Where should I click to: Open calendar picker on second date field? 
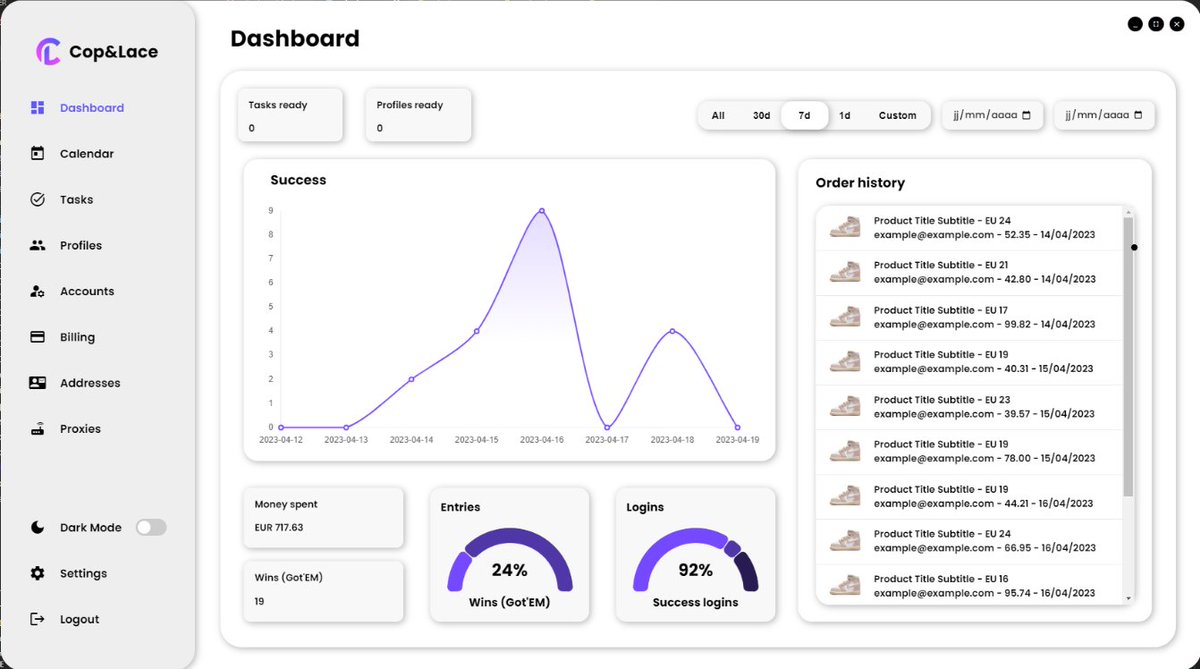click(x=1139, y=115)
